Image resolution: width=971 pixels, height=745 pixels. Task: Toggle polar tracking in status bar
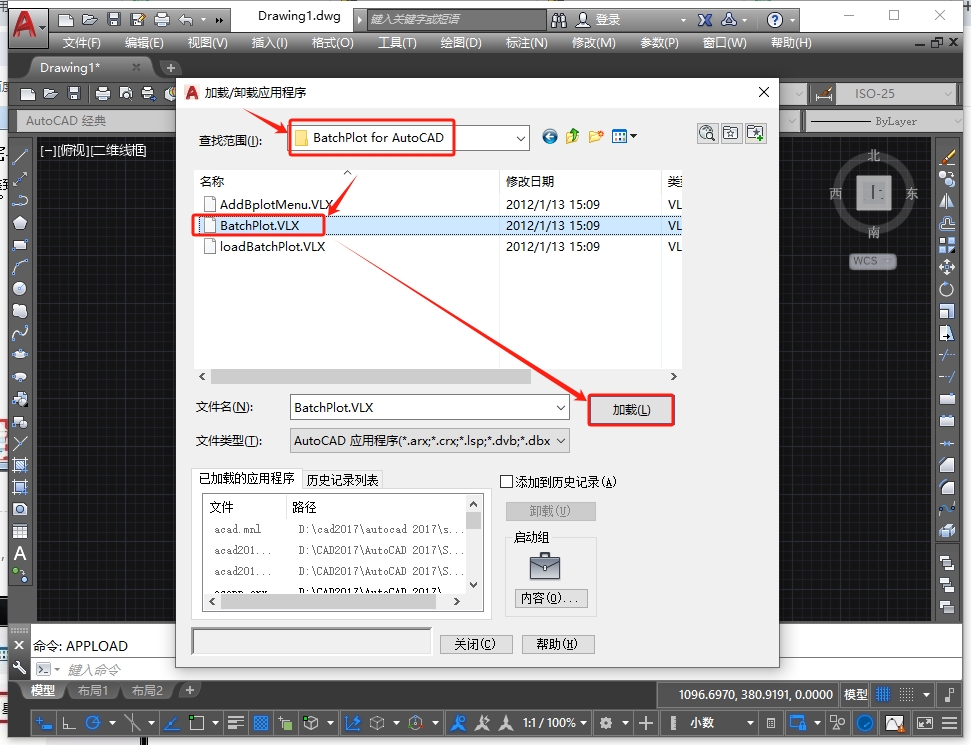[x=93, y=723]
